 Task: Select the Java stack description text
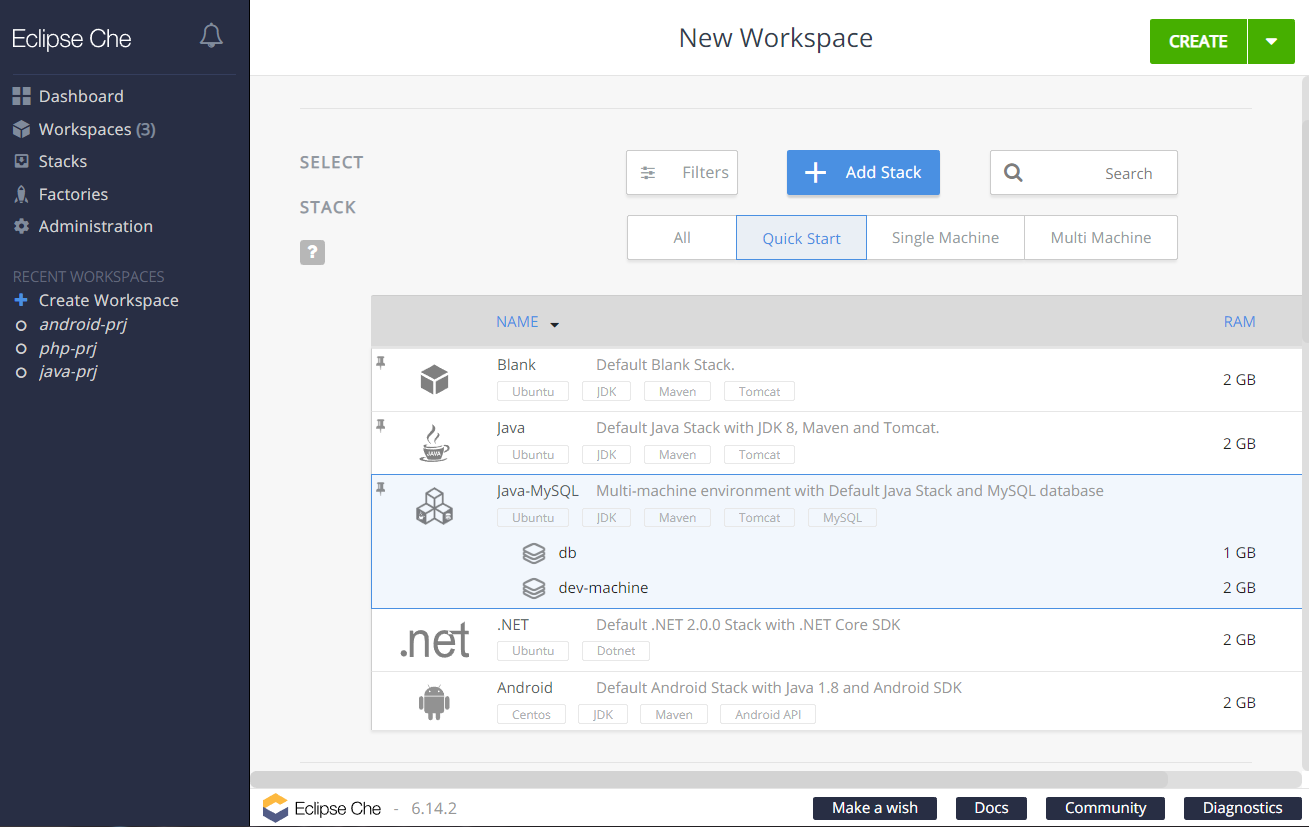767,428
